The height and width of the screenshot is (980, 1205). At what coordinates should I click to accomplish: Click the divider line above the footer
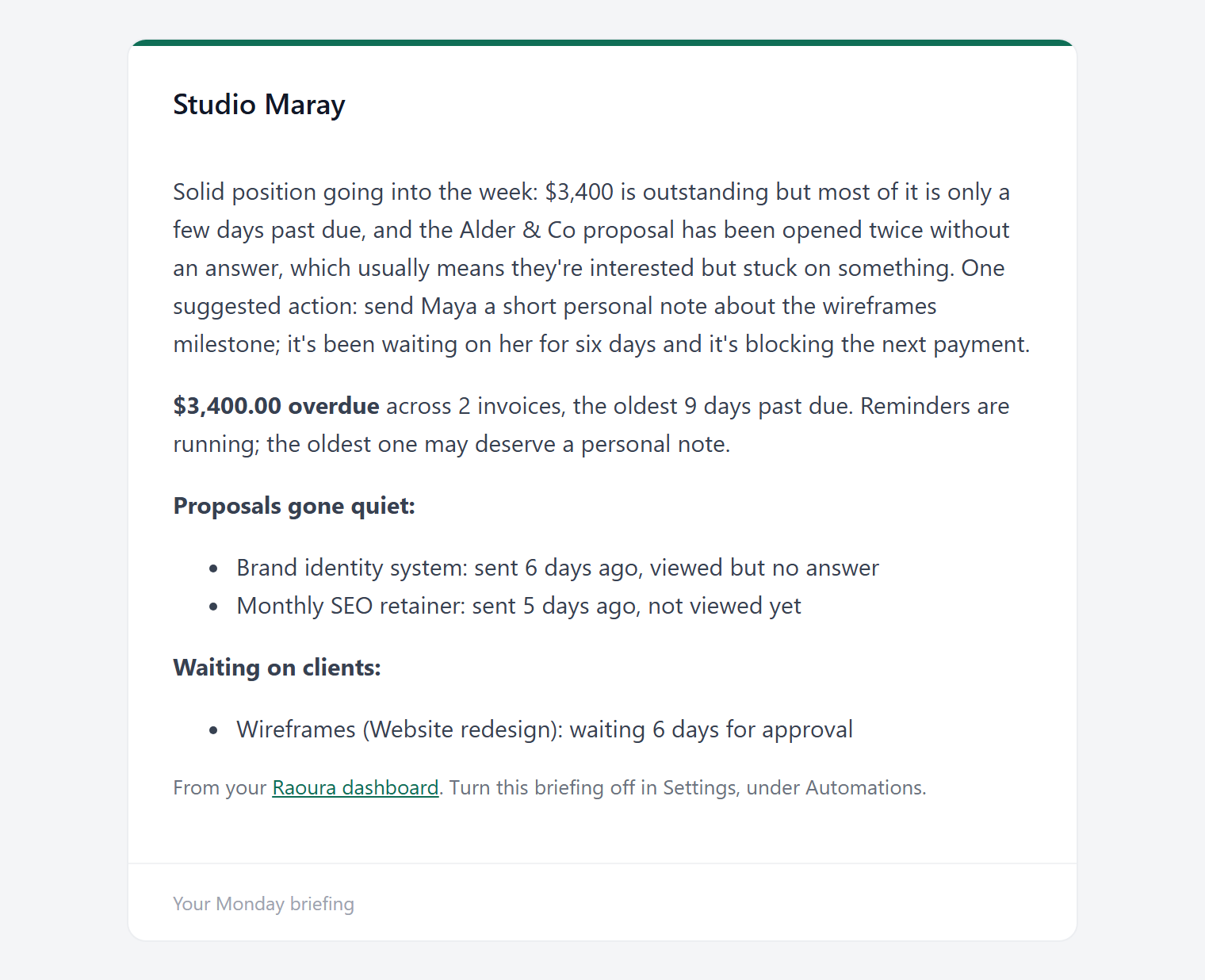point(602,863)
